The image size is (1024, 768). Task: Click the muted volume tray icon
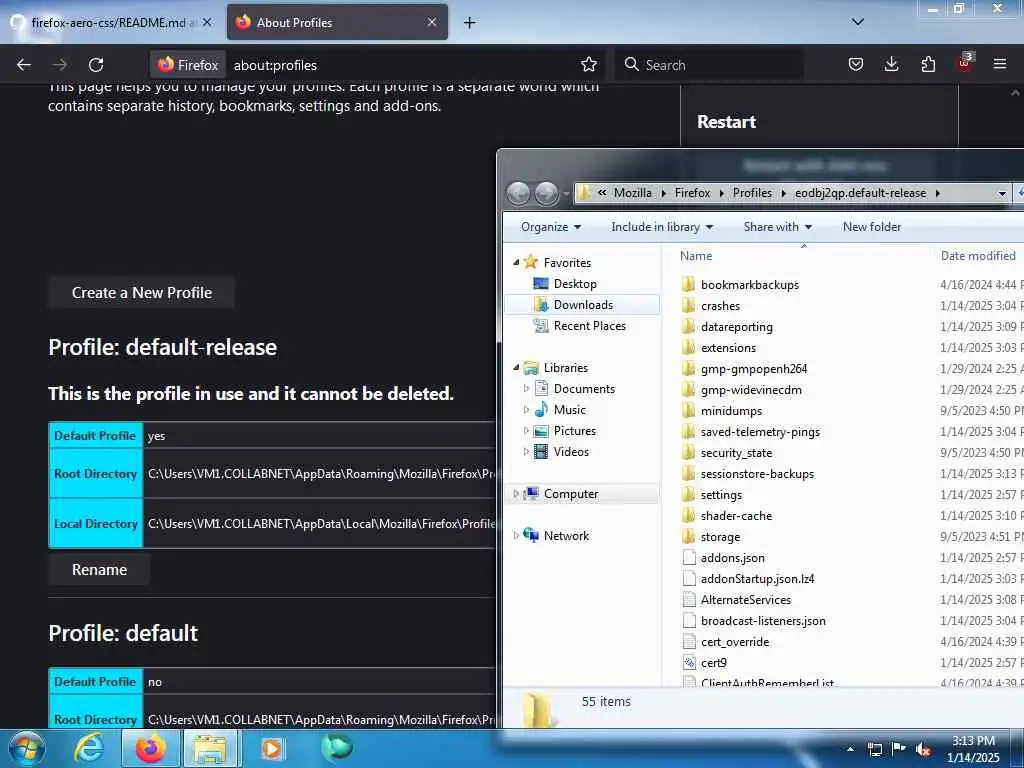tap(923, 750)
